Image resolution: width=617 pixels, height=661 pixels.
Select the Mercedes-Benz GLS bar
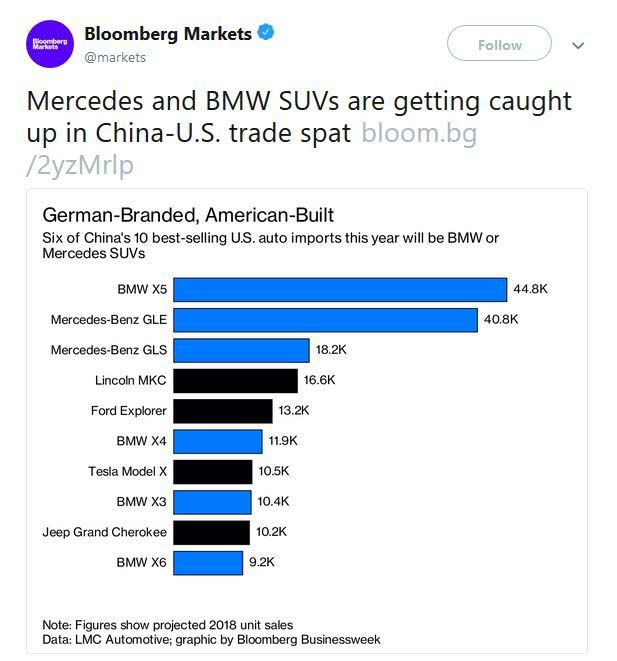point(241,350)
